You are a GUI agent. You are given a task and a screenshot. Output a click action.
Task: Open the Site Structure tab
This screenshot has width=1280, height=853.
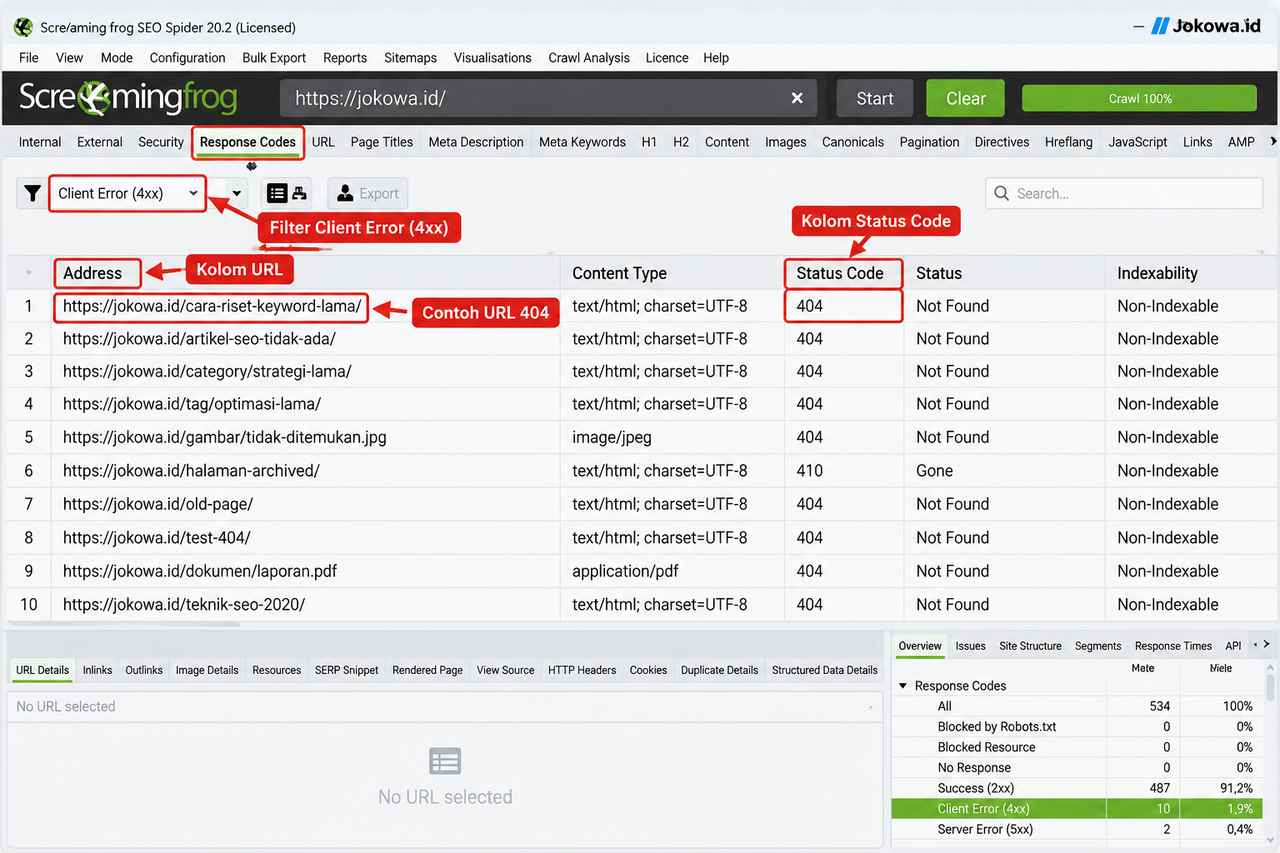coord(1030,646)
